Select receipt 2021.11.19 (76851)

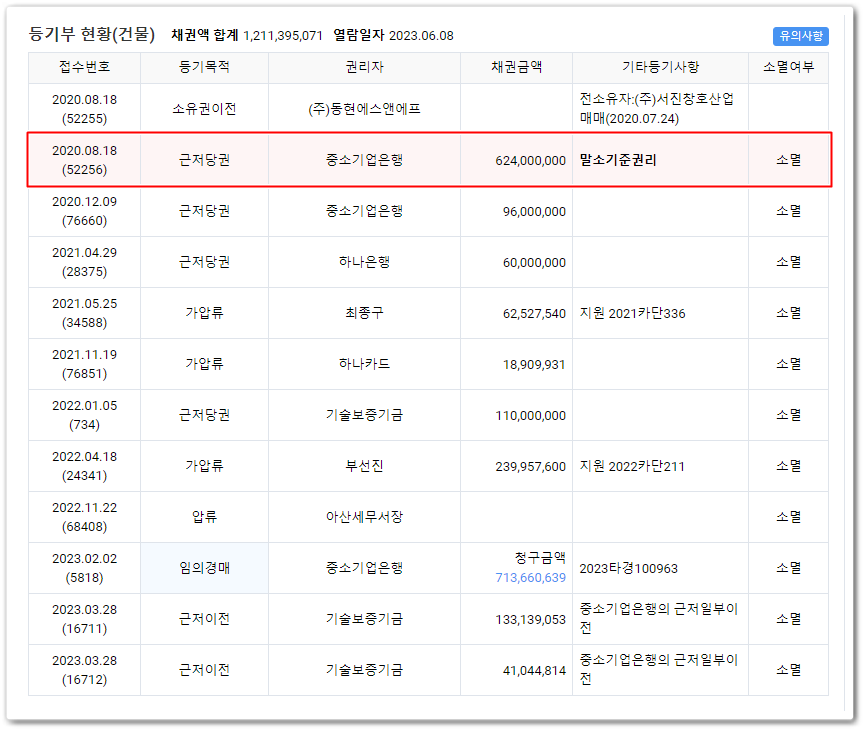click(x=85, y=364)
